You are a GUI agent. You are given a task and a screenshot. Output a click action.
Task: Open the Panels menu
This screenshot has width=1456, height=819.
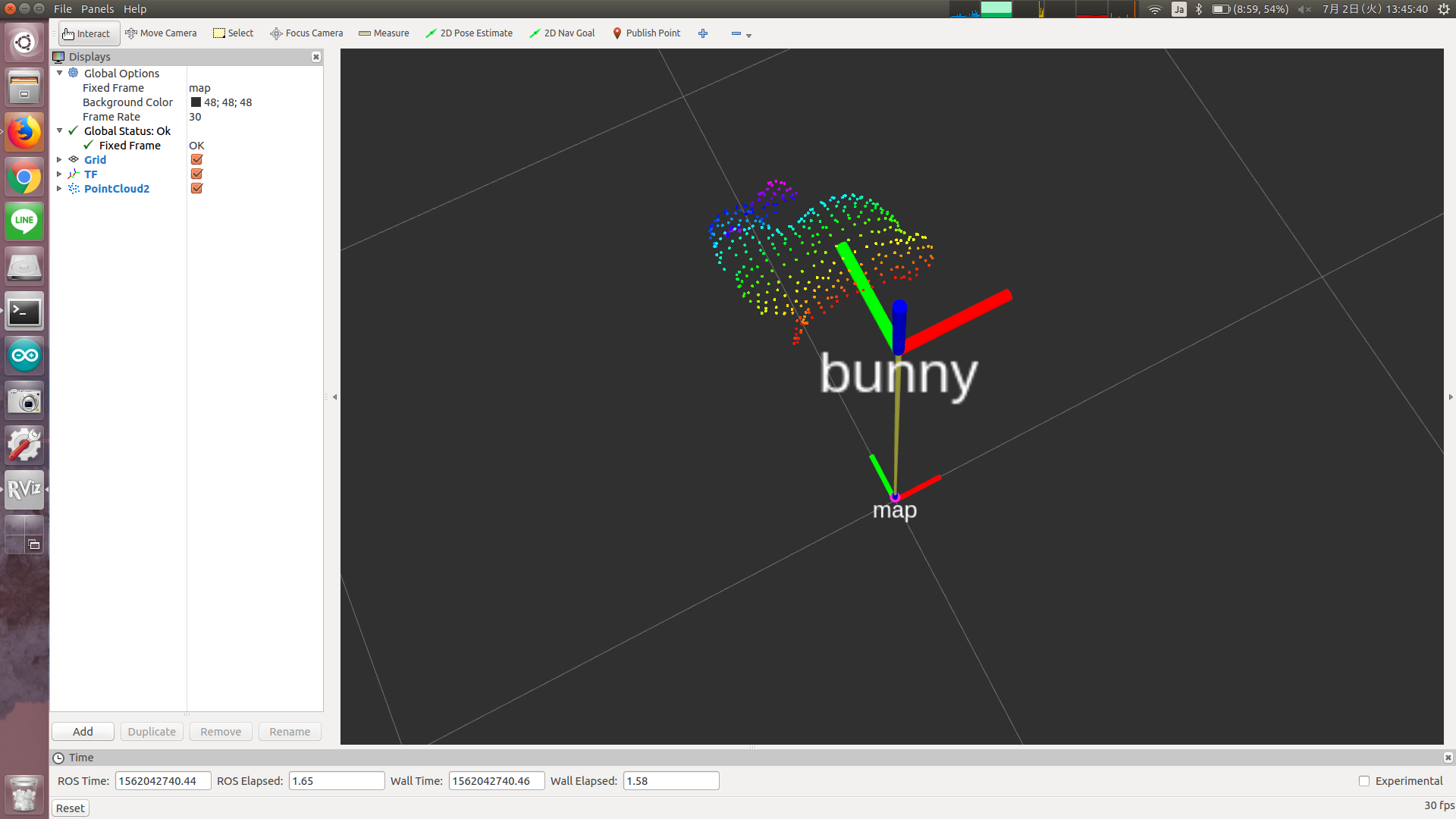pos(97,9)
